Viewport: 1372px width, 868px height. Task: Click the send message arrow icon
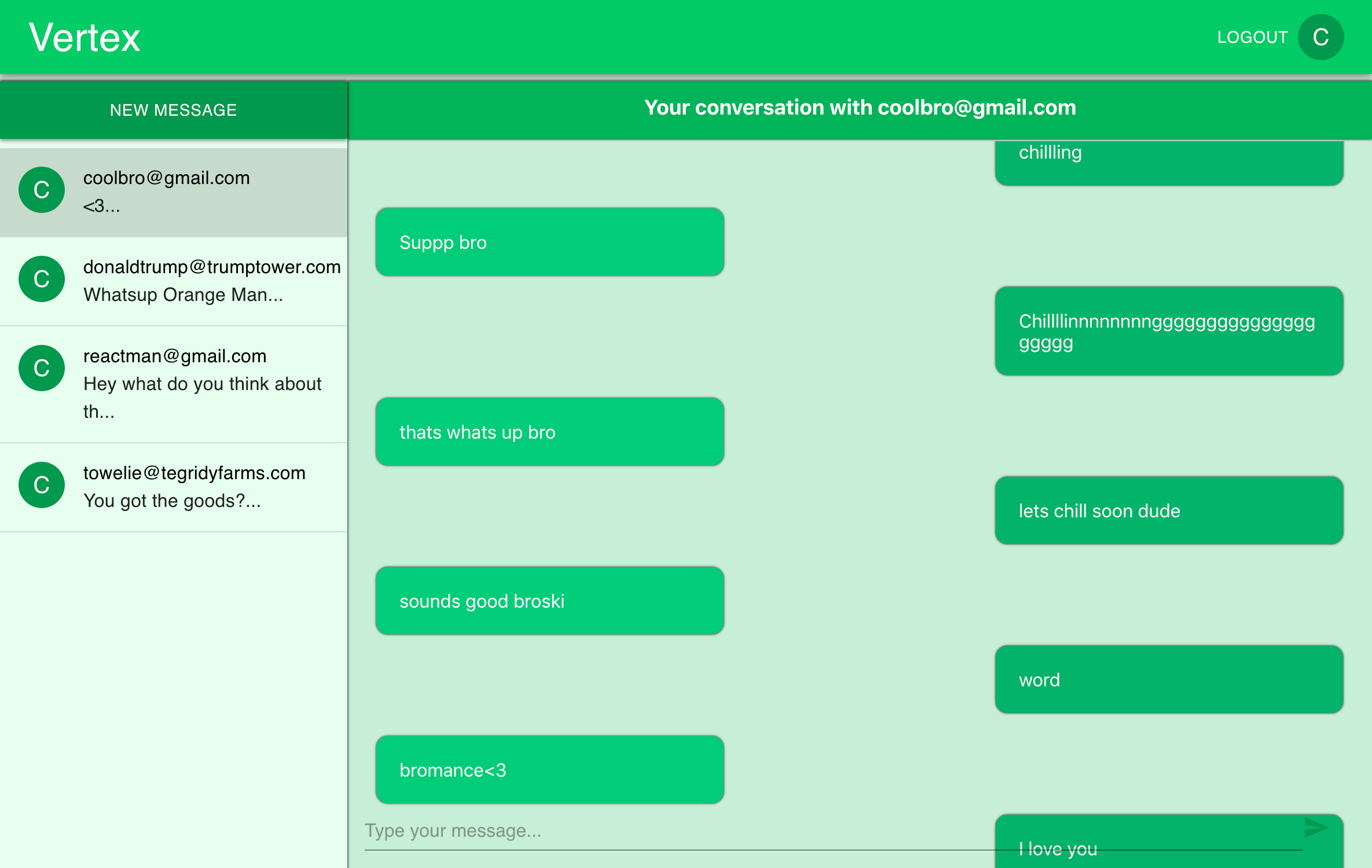(x=1315, y=827)
